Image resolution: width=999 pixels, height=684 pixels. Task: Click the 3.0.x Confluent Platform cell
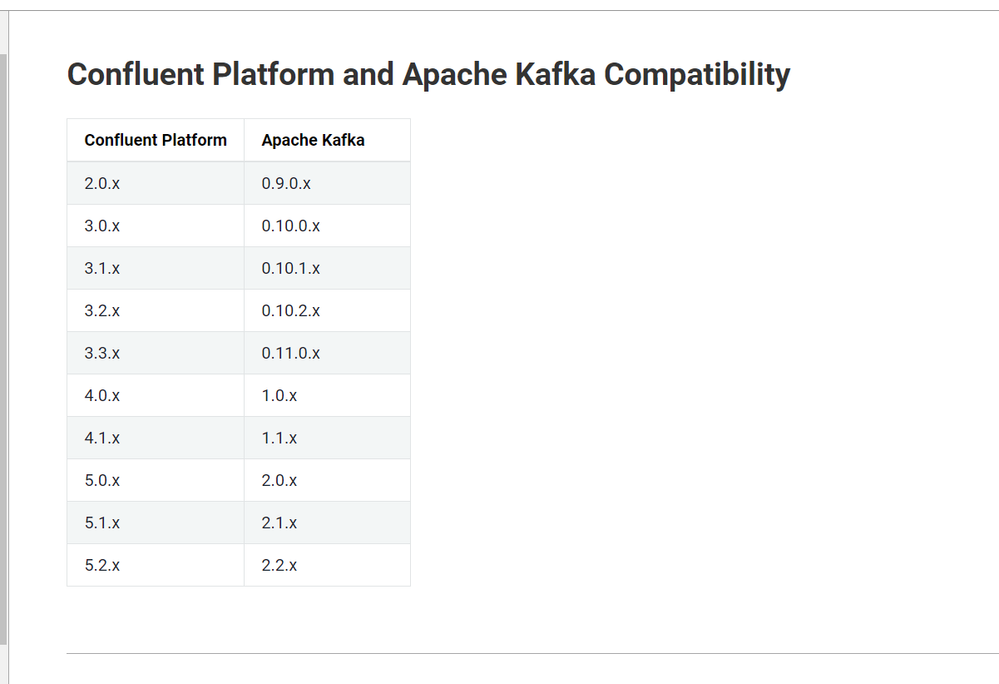tap(102, 226)
